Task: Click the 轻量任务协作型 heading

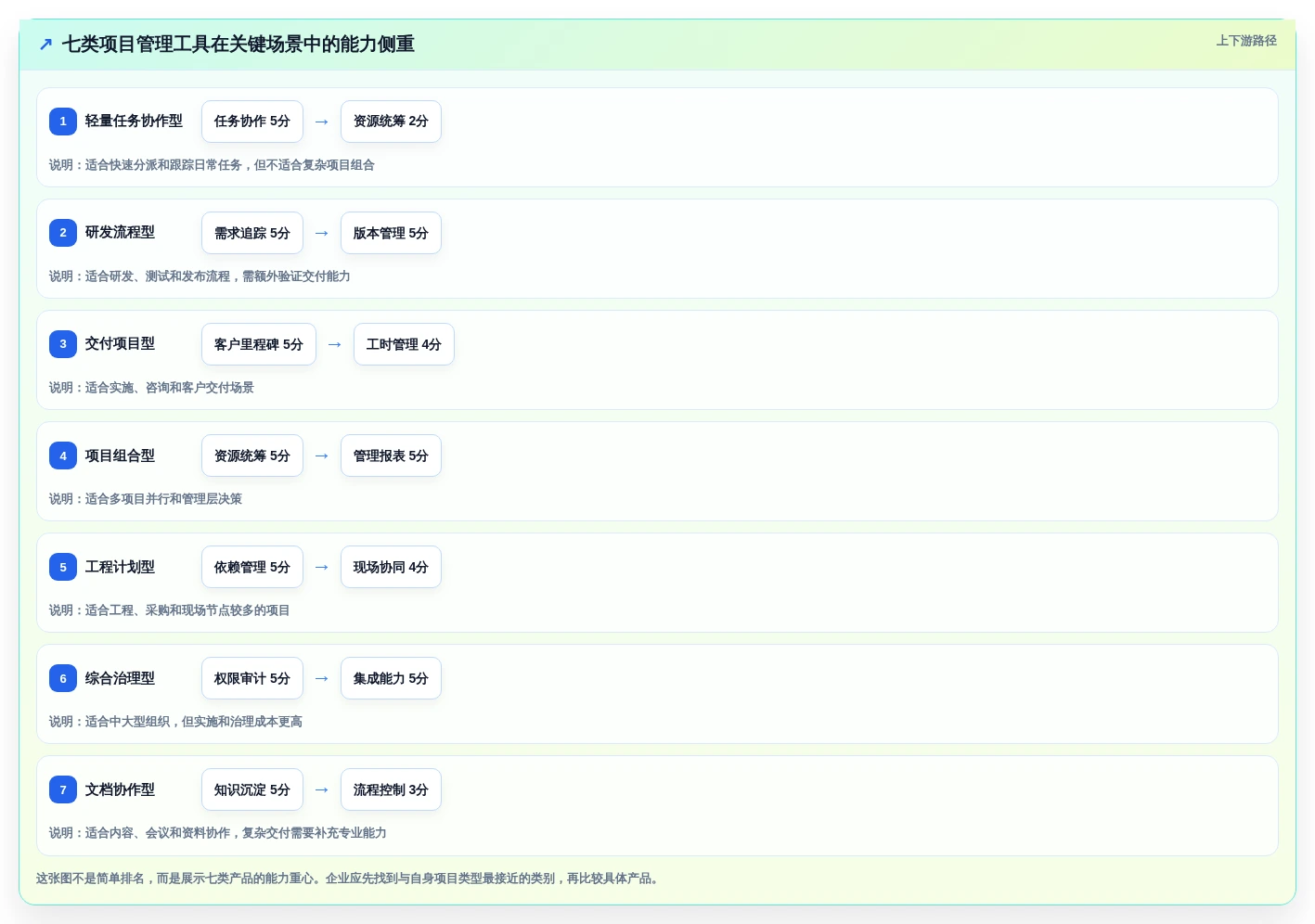Action: (134, 121)
